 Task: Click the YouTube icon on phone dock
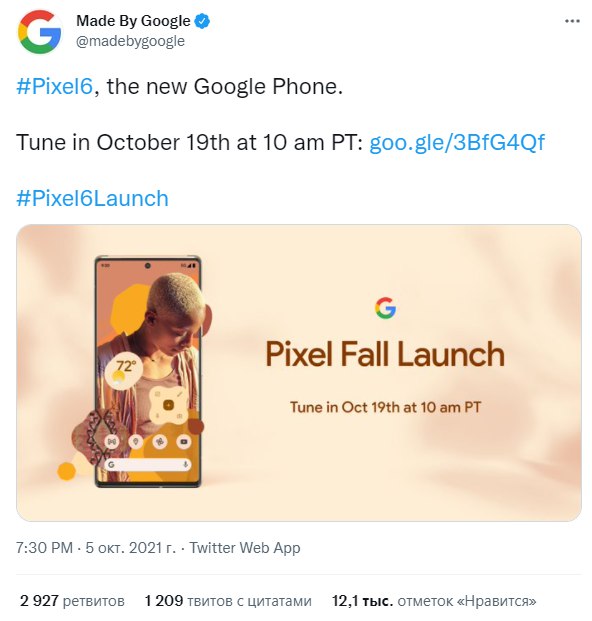(x=184, y=441)
